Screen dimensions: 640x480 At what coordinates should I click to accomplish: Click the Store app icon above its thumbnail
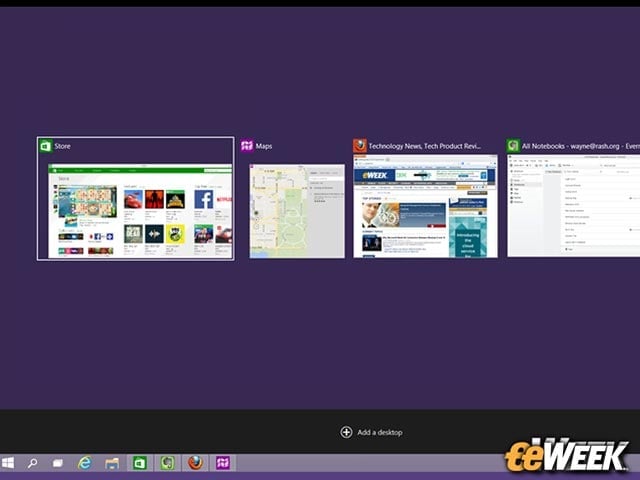46,146
